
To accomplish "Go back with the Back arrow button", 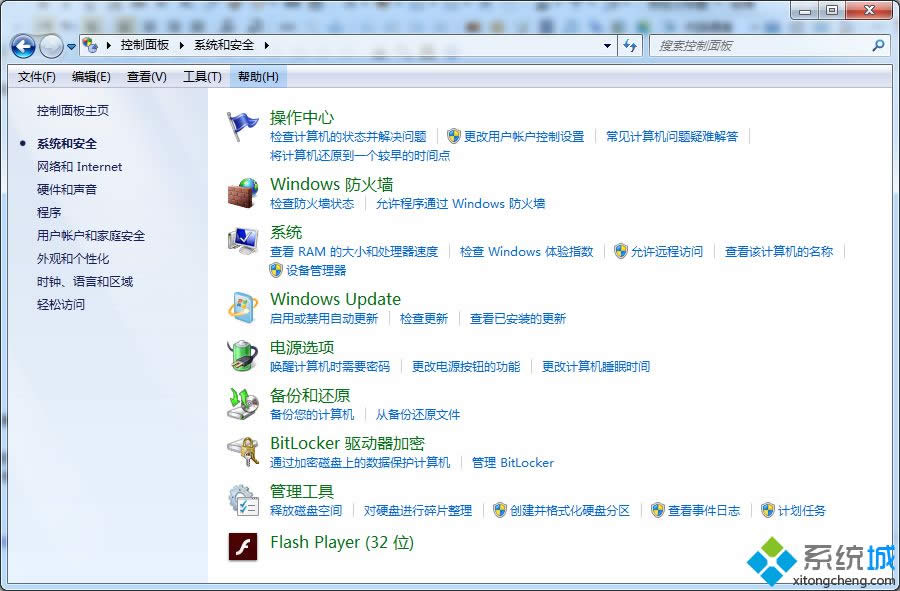I will click(x=23, y=46).
